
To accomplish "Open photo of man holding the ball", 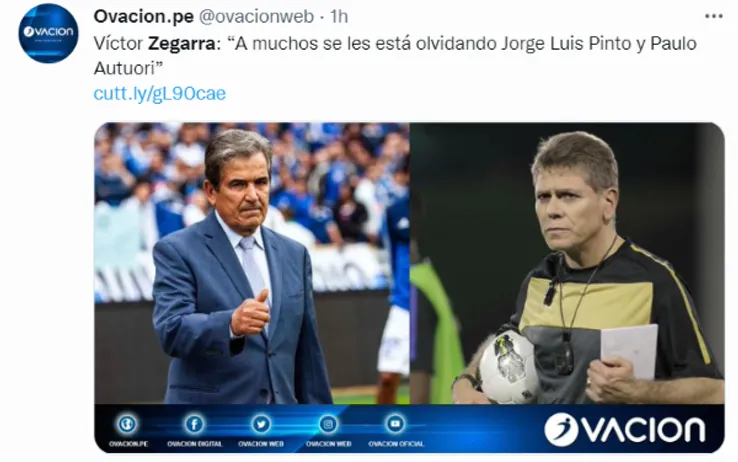I will [567, 263].
